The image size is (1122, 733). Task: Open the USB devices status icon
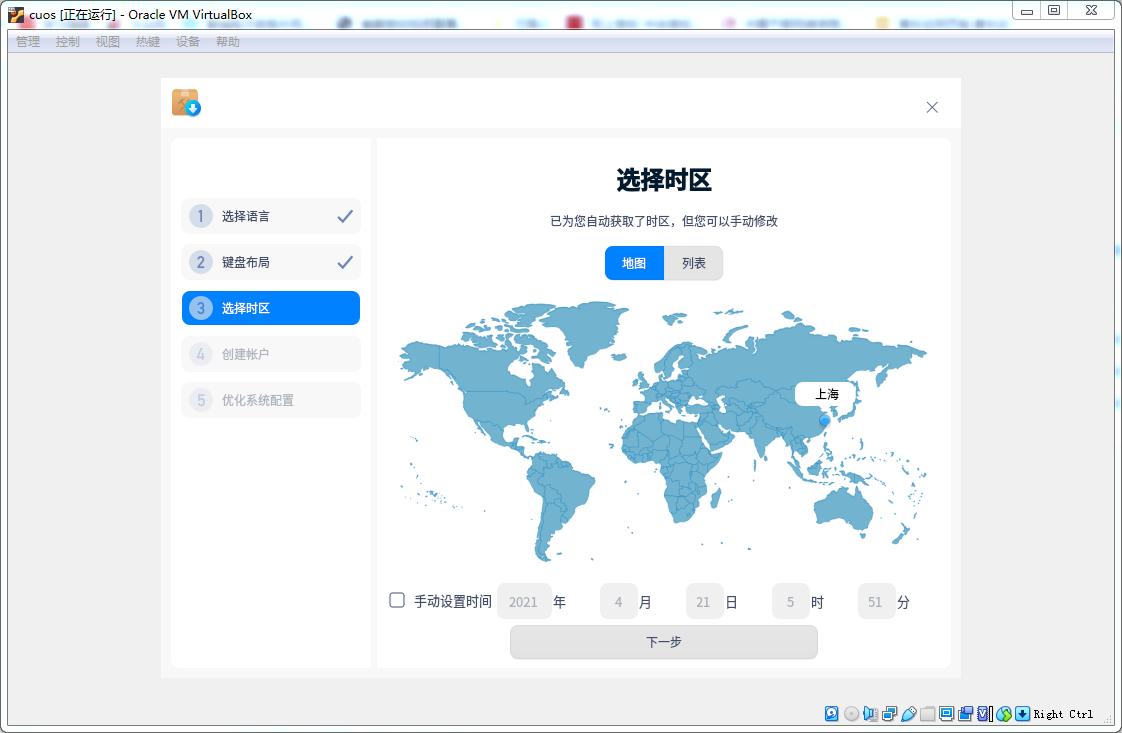point(907,713)
